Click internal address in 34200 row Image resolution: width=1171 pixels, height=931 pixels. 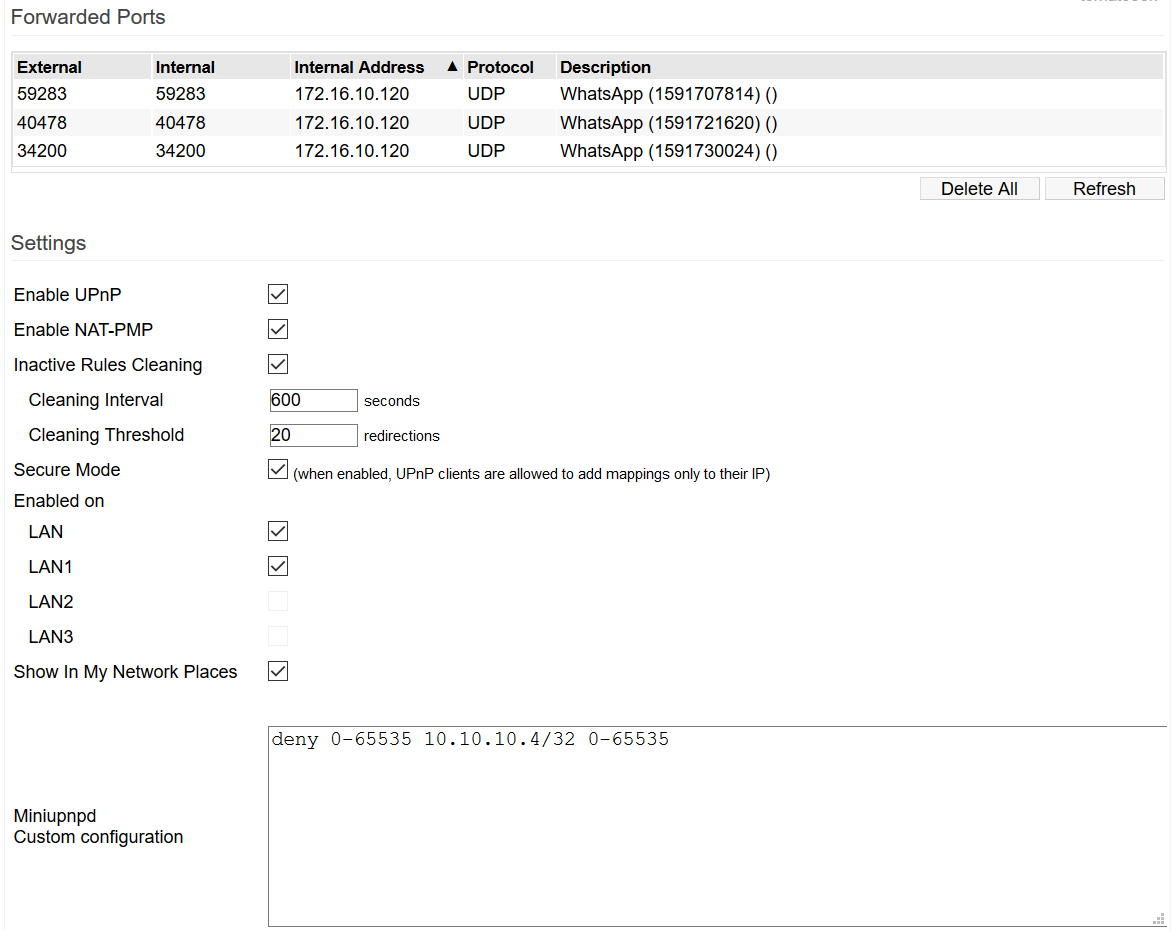352,151
